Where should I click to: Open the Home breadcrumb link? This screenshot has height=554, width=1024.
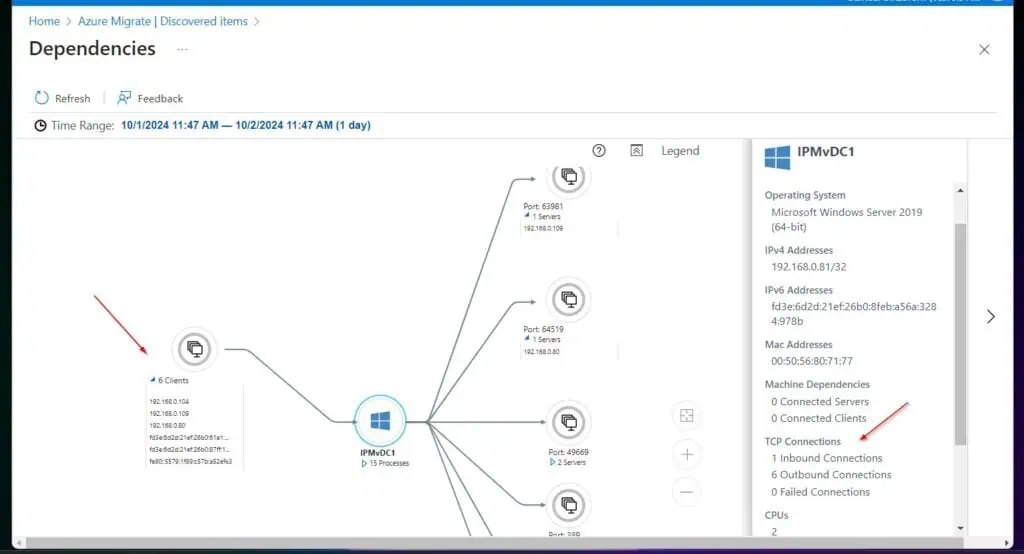click(44, 21)
